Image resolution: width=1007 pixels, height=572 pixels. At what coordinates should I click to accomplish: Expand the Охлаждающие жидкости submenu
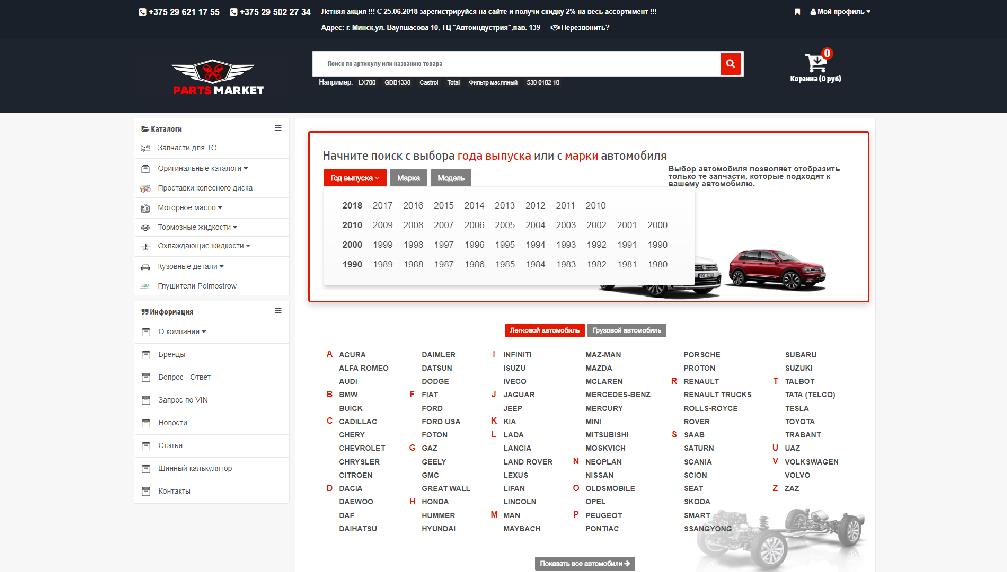204,246
